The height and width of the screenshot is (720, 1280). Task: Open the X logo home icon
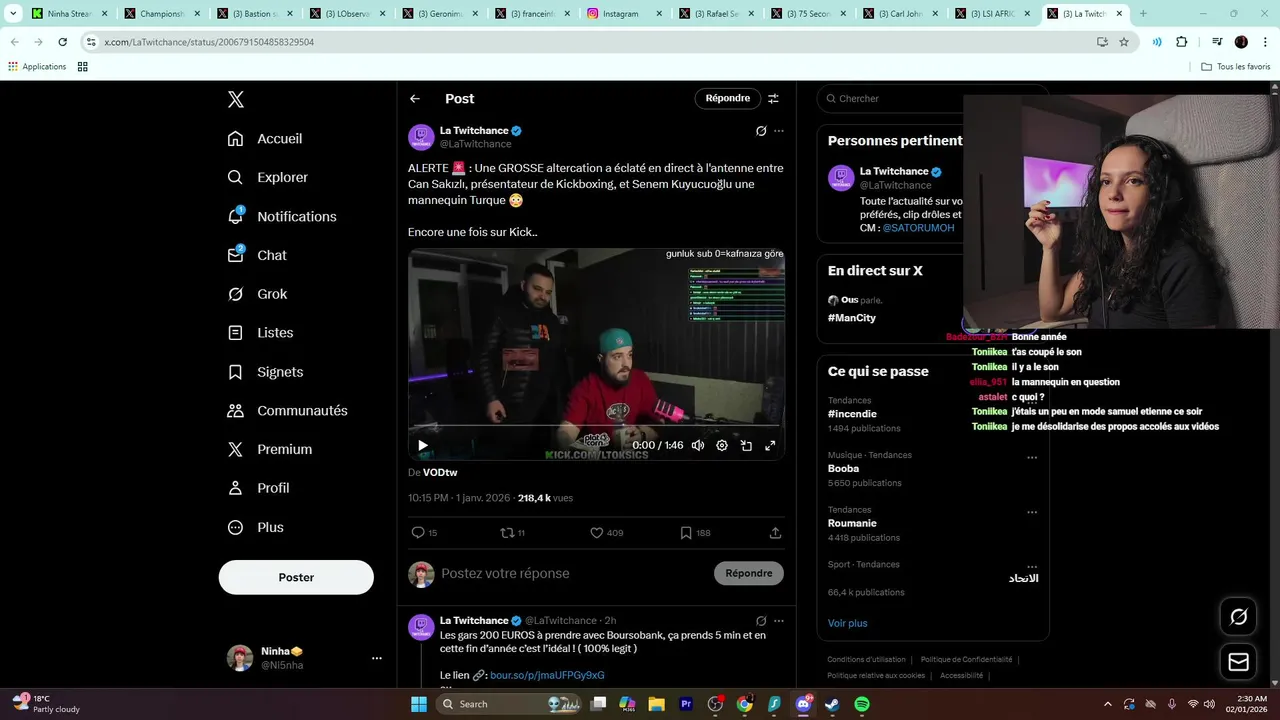click(x=236, y=99)
